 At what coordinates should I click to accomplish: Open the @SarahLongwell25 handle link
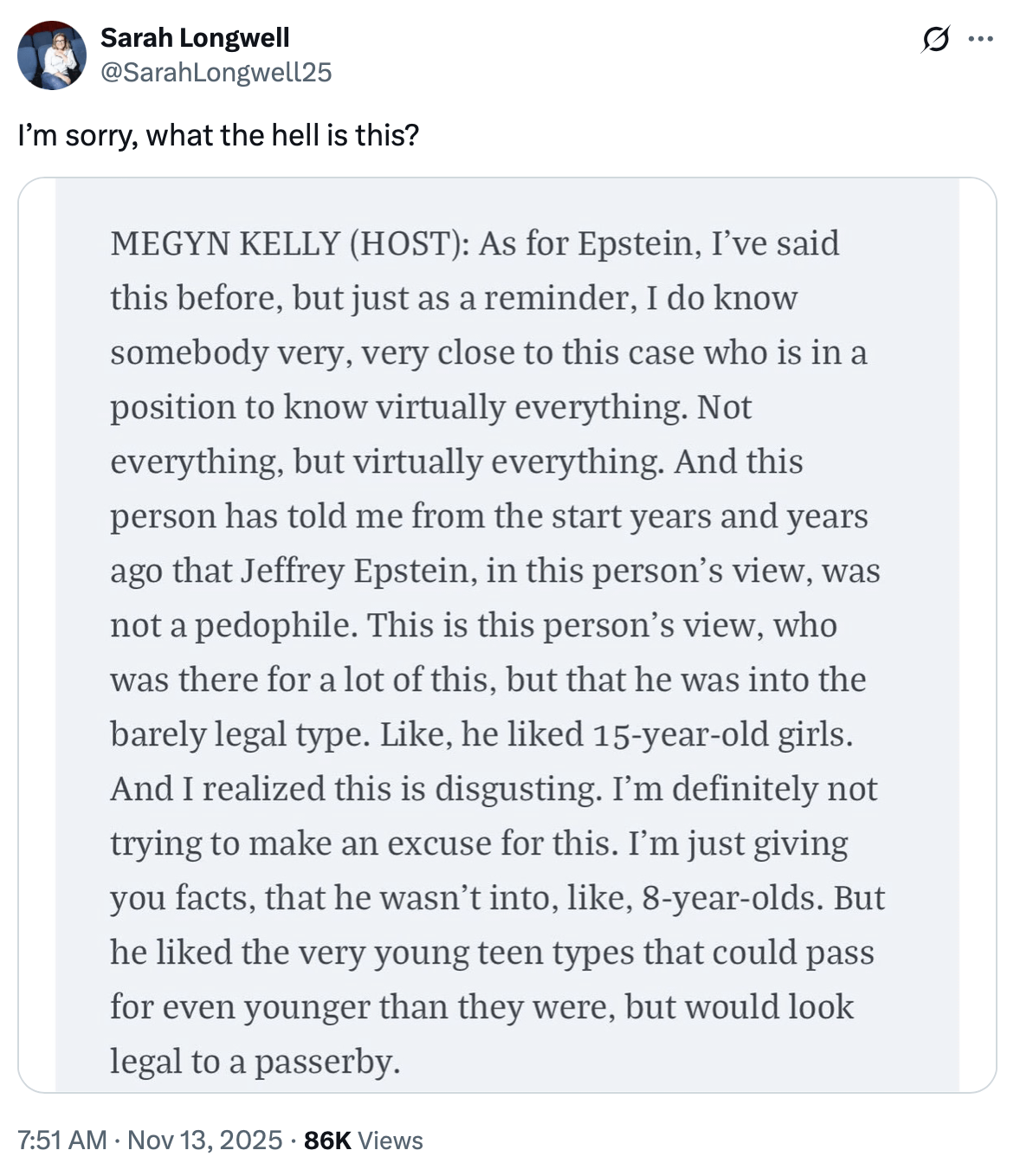click(216, 72)
